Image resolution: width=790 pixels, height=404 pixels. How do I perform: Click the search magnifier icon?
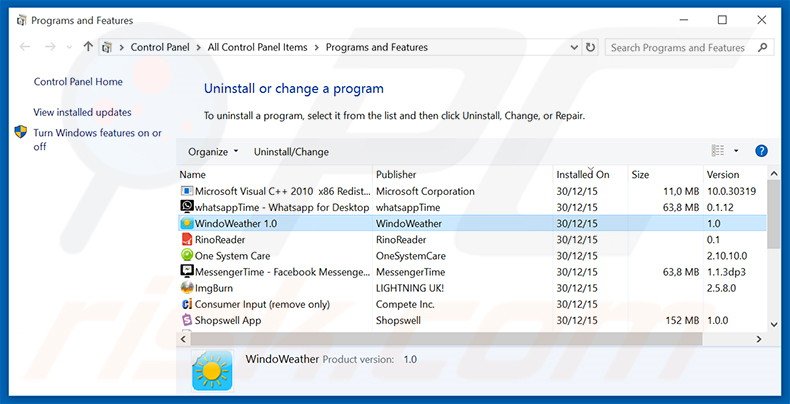point(762,47)
